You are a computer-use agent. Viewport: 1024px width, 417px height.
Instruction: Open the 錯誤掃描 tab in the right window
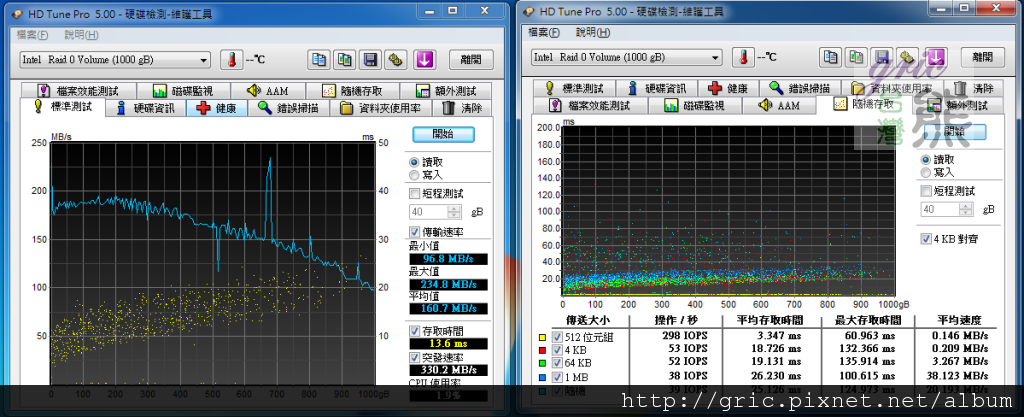(800, 88)
